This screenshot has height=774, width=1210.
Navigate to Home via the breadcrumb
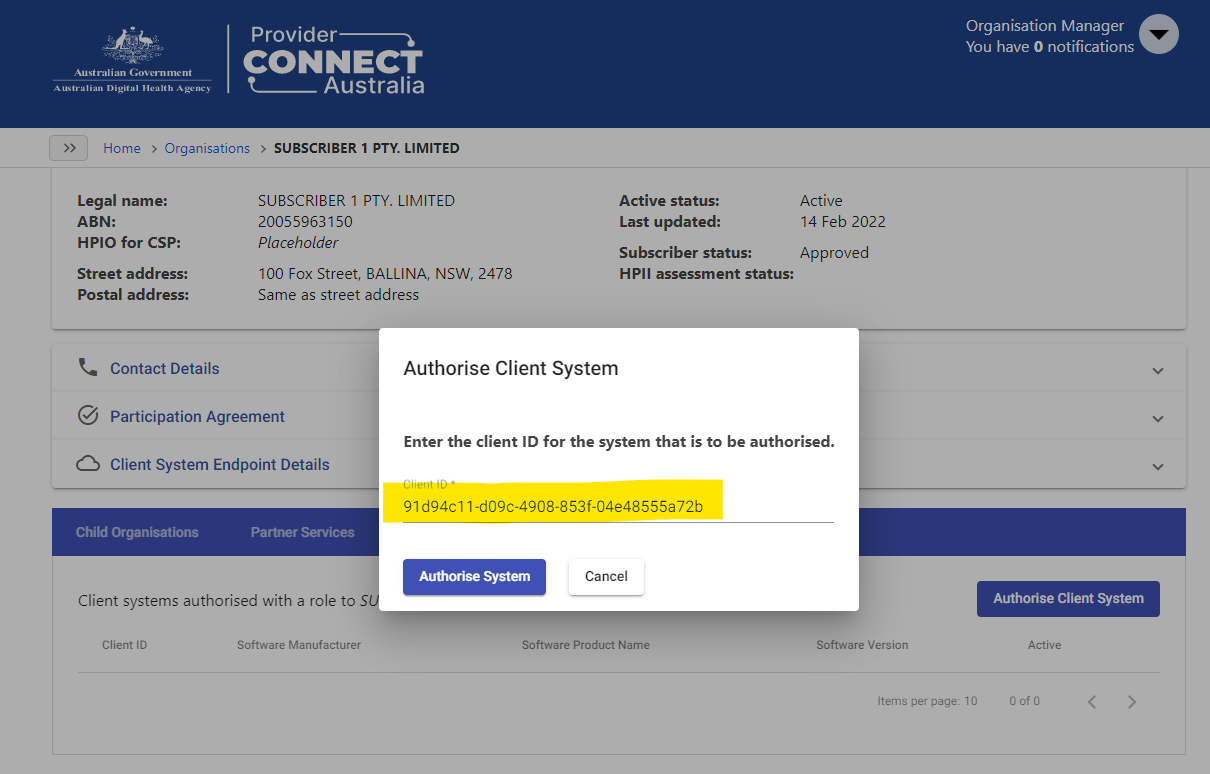[122, 147]
